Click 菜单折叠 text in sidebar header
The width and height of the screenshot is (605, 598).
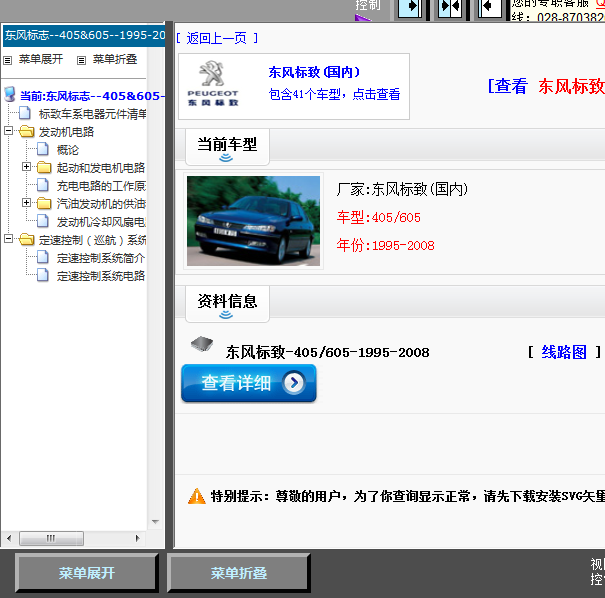[115, 59]
